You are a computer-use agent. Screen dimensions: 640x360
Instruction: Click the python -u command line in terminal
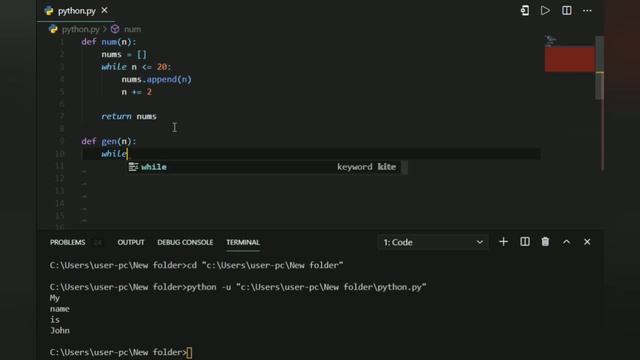[x=238, y=287]
